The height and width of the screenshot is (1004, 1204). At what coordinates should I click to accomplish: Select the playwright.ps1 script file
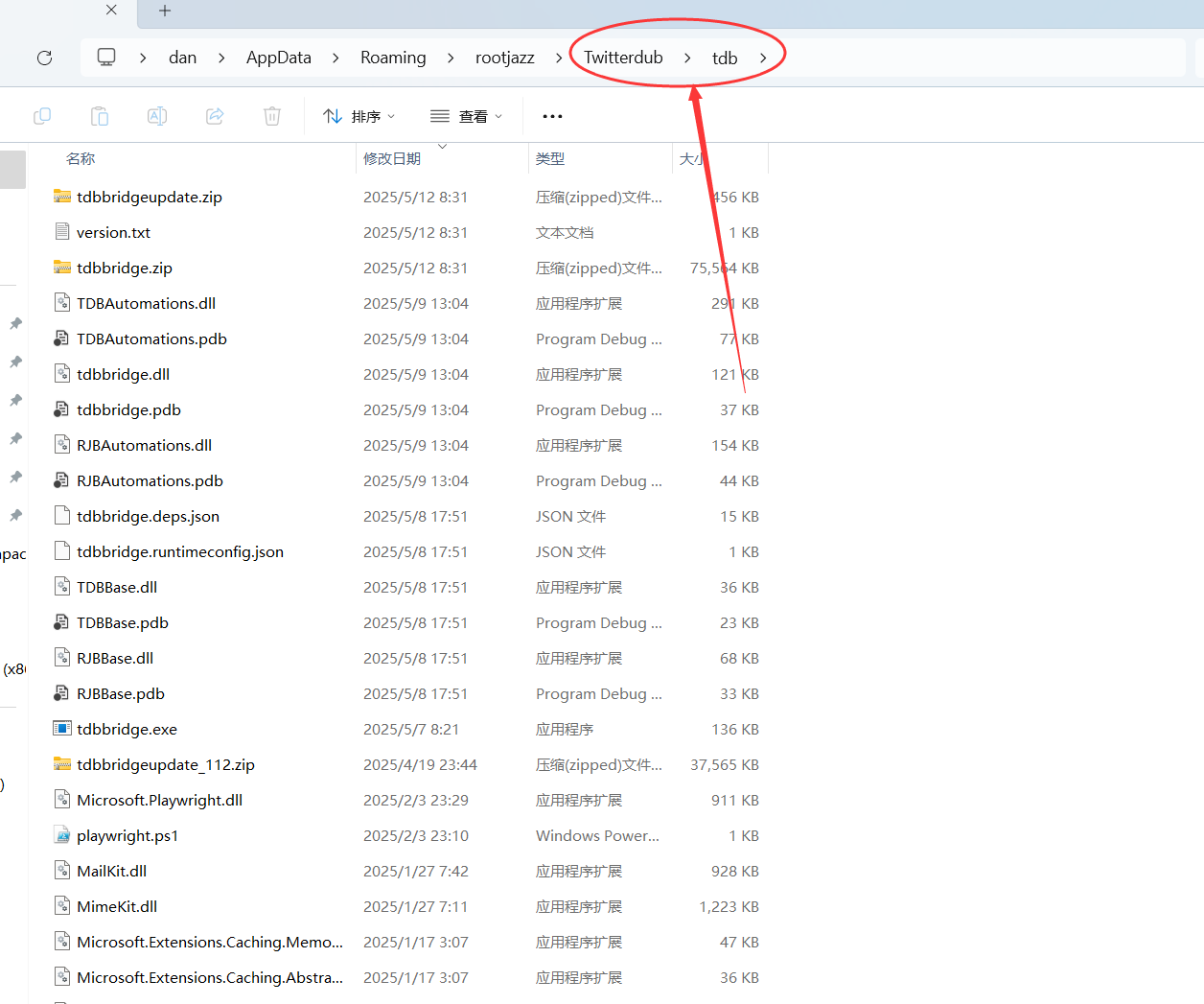[x=127, y=836]
